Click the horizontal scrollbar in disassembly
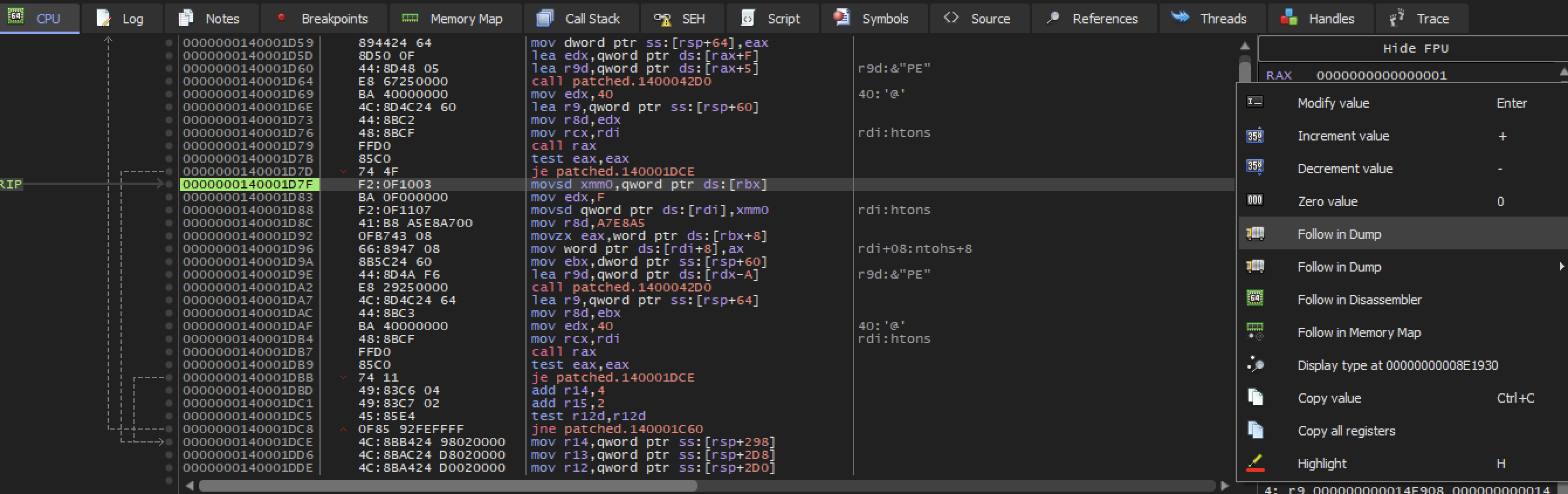 tap(448, 485)
